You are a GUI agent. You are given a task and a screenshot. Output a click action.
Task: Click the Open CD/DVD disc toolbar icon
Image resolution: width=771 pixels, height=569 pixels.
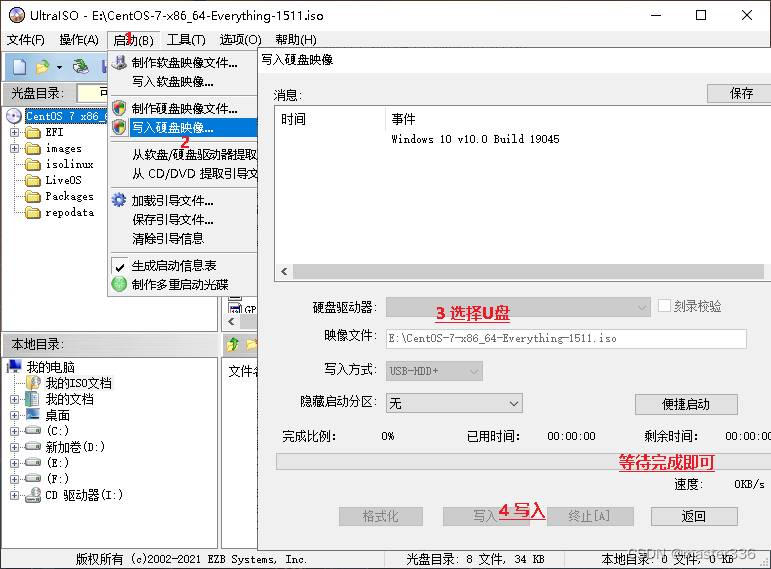(x=82, y=67)
